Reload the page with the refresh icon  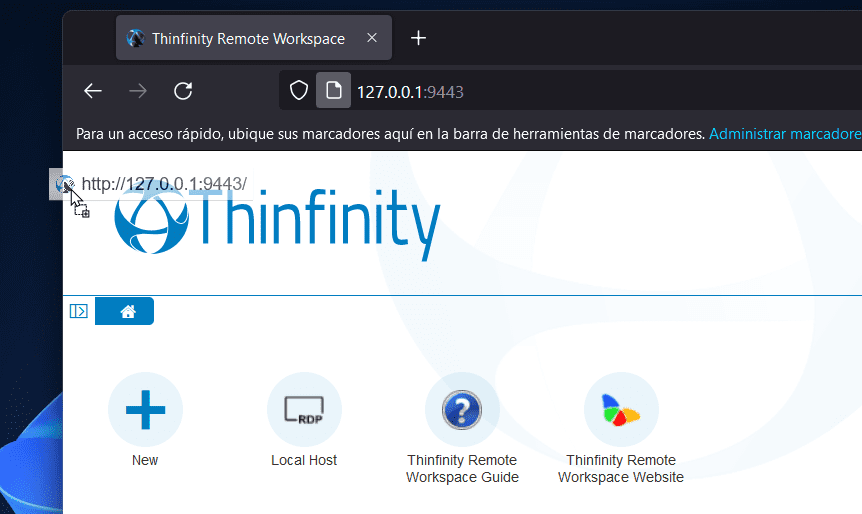[x=183, y=91]
